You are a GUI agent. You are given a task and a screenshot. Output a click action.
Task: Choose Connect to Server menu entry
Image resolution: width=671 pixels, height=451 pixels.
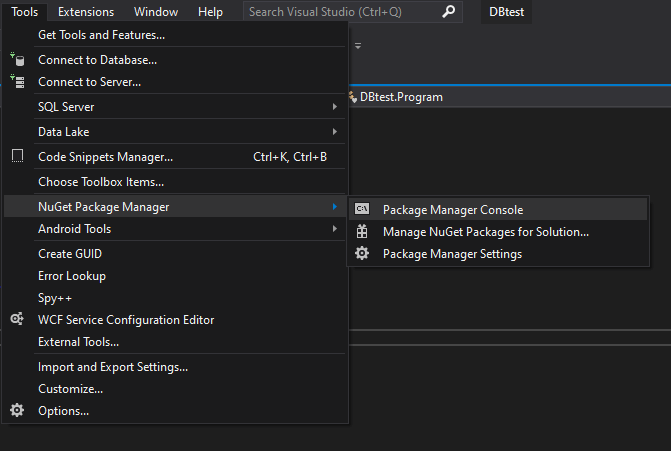tap(175, 82)
